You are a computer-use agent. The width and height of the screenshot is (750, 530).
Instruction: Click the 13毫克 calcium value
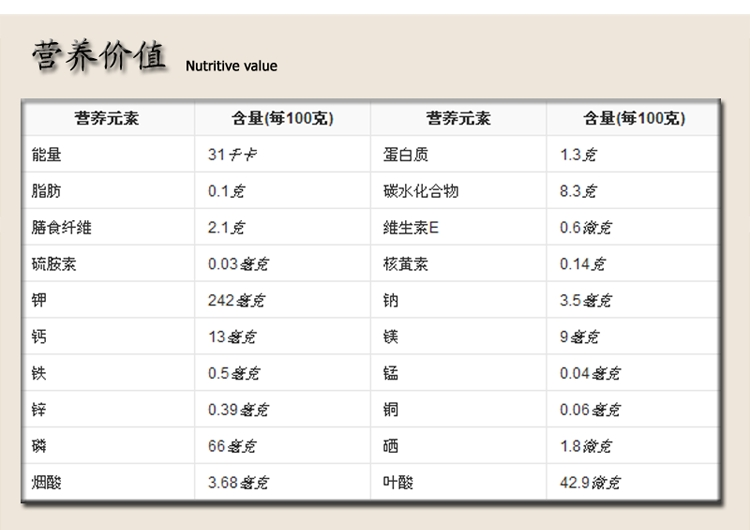point(232,337)
